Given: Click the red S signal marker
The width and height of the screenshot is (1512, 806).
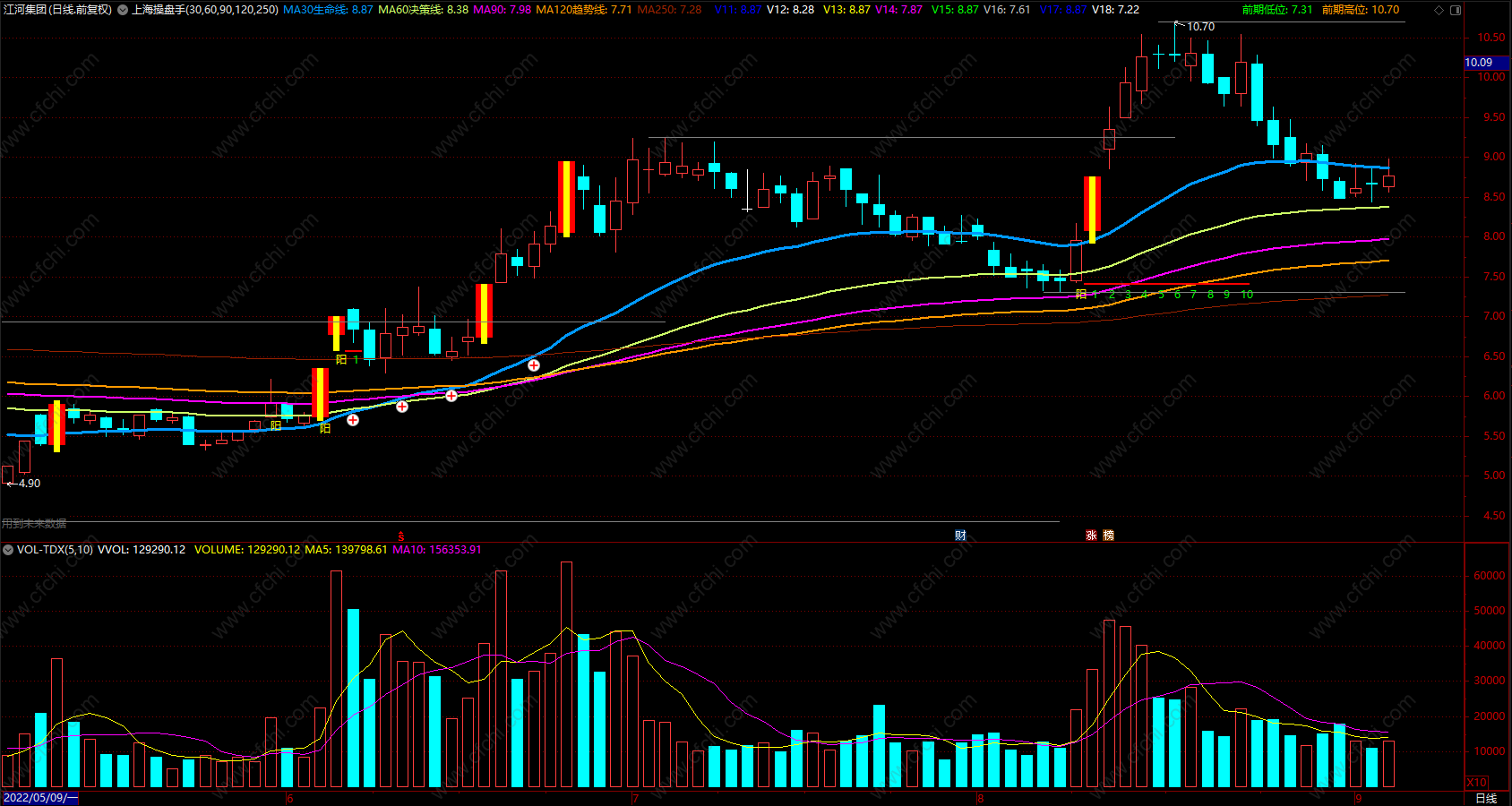Looking at the screenshot, I should [x=401, y=536].
